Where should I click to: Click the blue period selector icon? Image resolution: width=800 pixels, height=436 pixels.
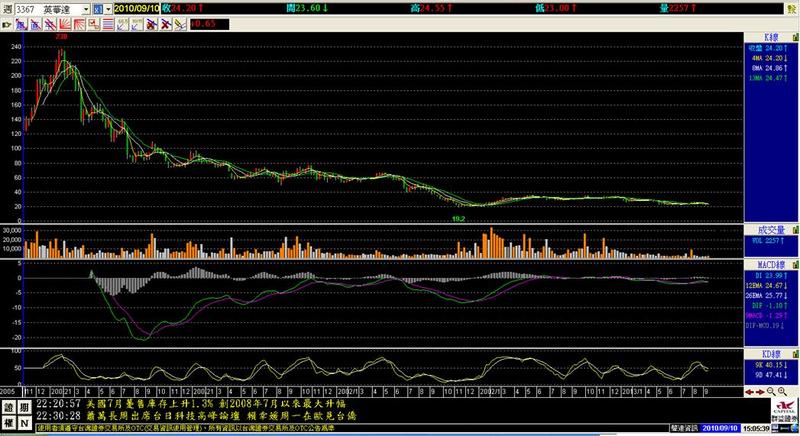(98, 9)
